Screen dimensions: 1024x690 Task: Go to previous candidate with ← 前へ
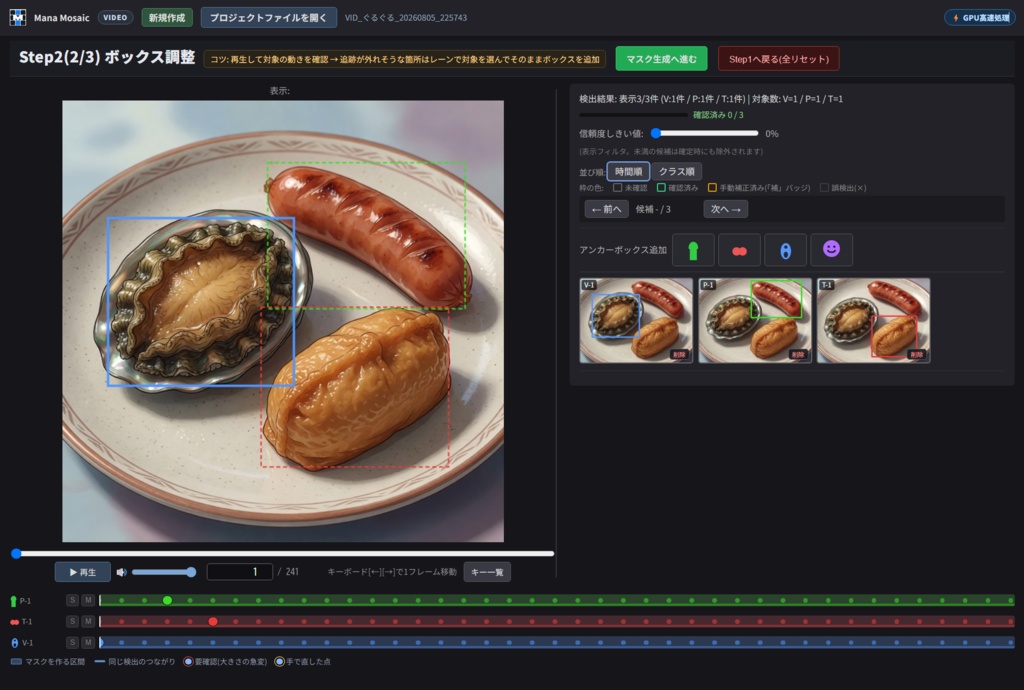tap(607, 209)
